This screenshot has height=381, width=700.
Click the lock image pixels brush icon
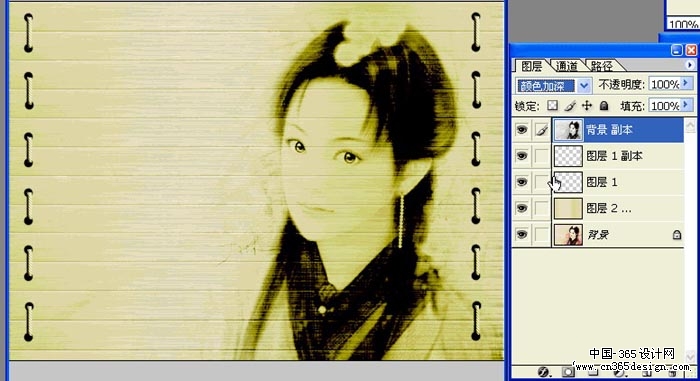[x=570, y=105]
